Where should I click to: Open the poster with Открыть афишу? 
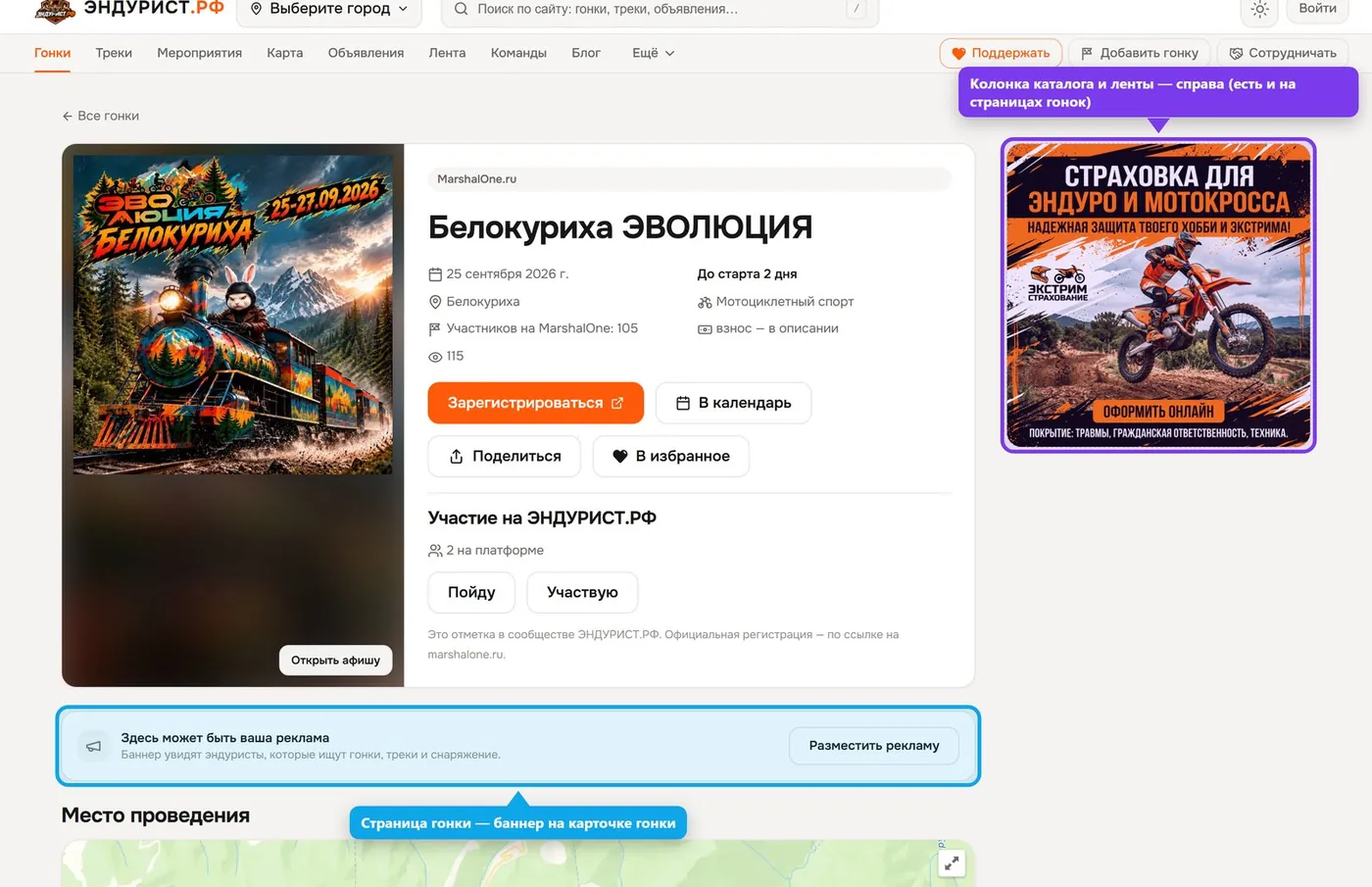click(x=335, y=660)
